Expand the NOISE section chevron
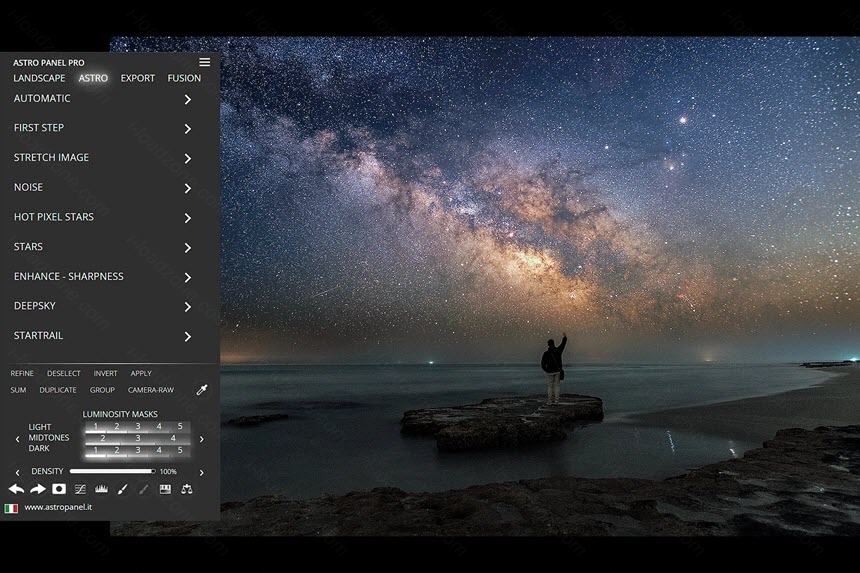Viewport: 860px width, 573px height. pyautogui.click(x=188, y=188)
